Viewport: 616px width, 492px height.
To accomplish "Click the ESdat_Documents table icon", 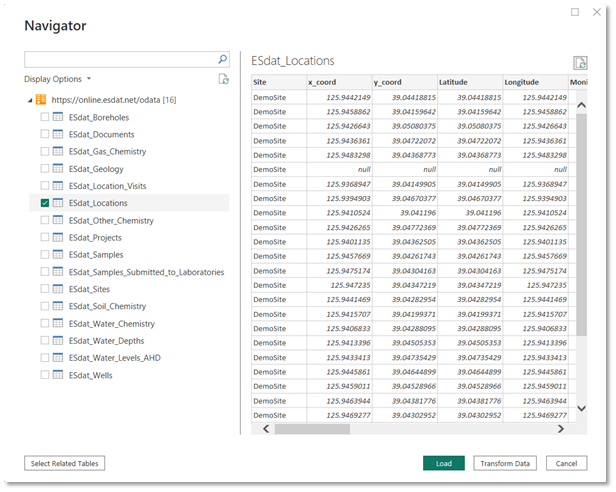I will 58,134.
